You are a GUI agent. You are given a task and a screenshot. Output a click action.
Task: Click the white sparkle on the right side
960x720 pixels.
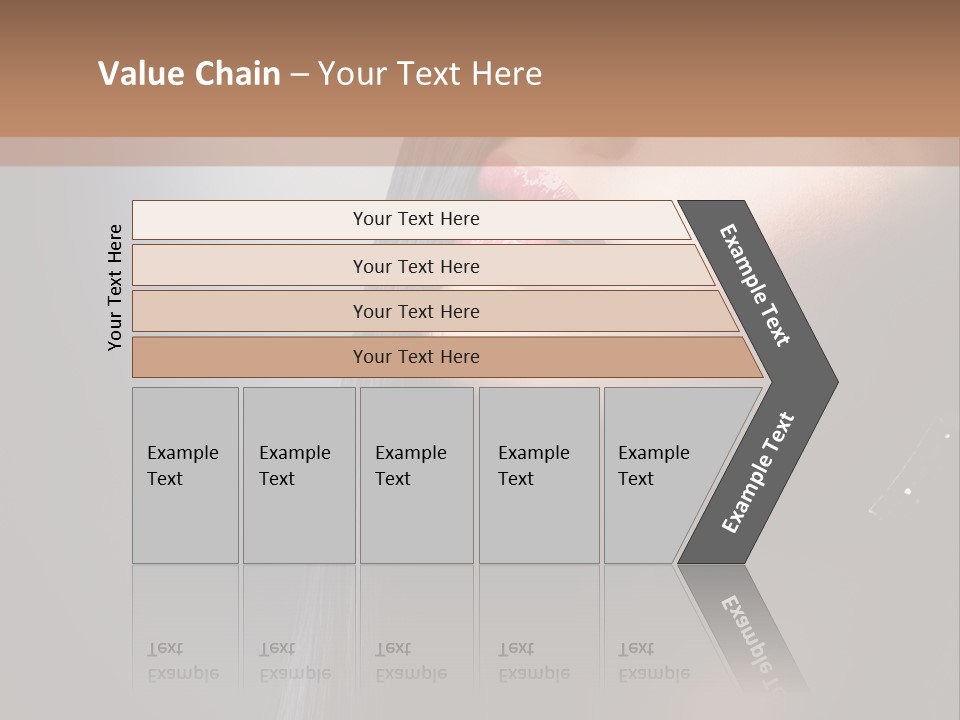pos(907,491)
